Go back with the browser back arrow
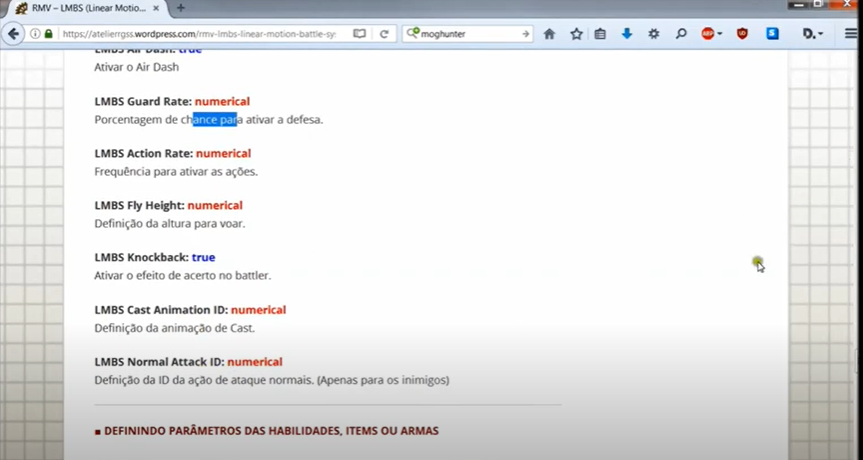The width and height of the screenshot is (863, 460). coord(13,34)
